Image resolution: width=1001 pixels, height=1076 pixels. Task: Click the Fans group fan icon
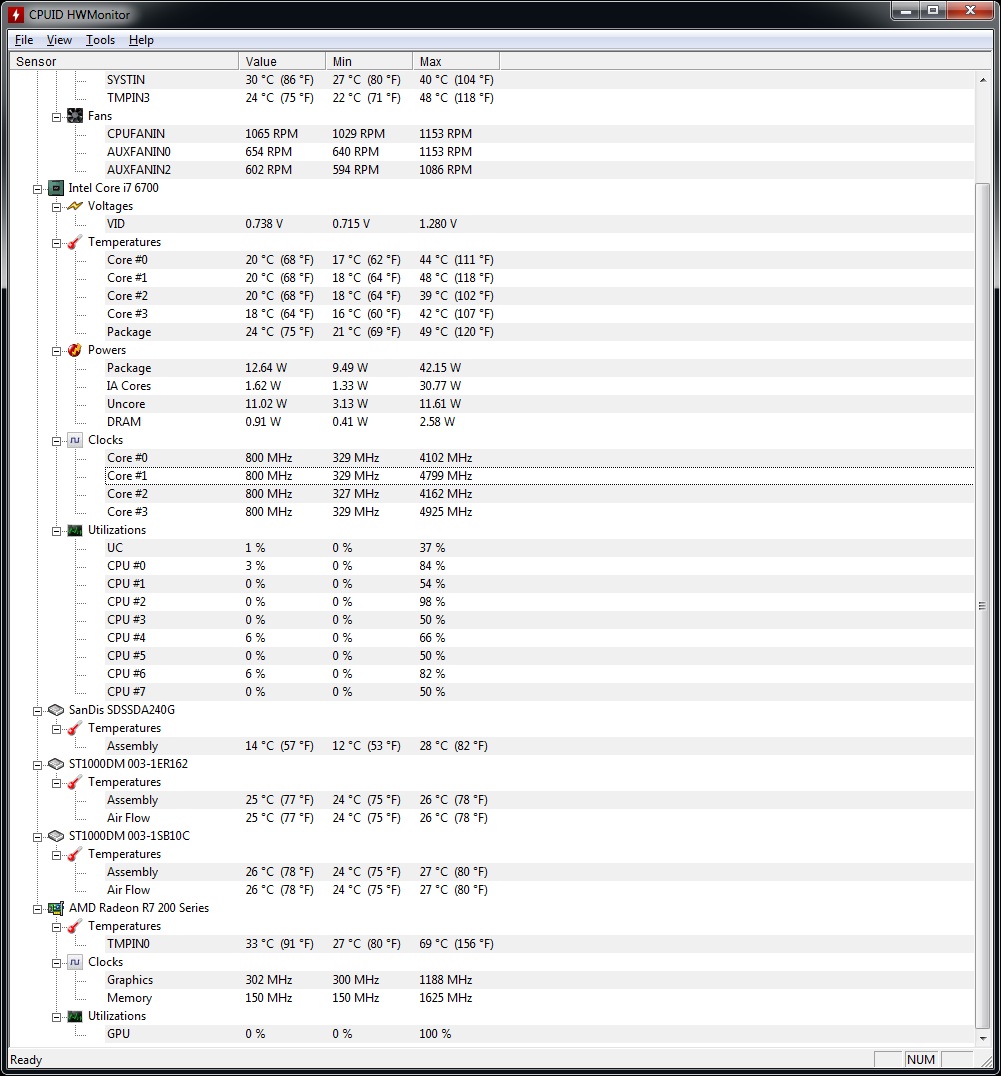pyautogui.click(x=75, y=116)
